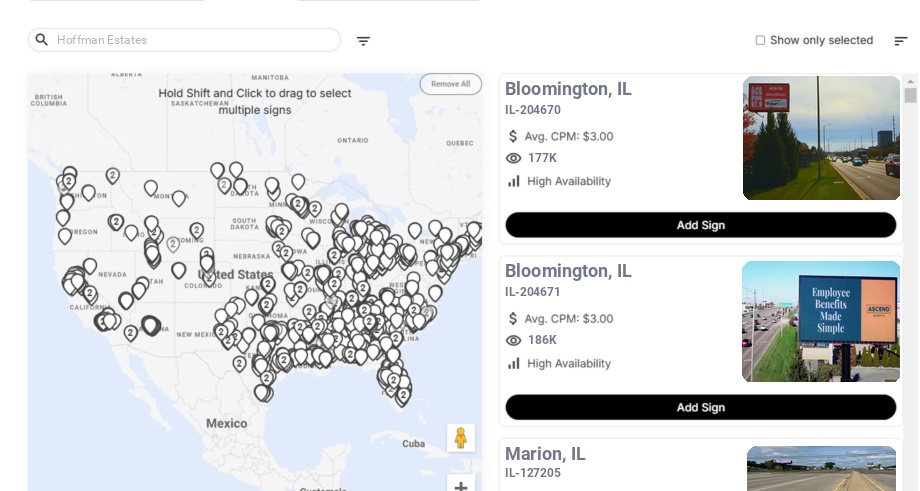Add sign for Bloomington IL-204670

click(x=700, y=225)
